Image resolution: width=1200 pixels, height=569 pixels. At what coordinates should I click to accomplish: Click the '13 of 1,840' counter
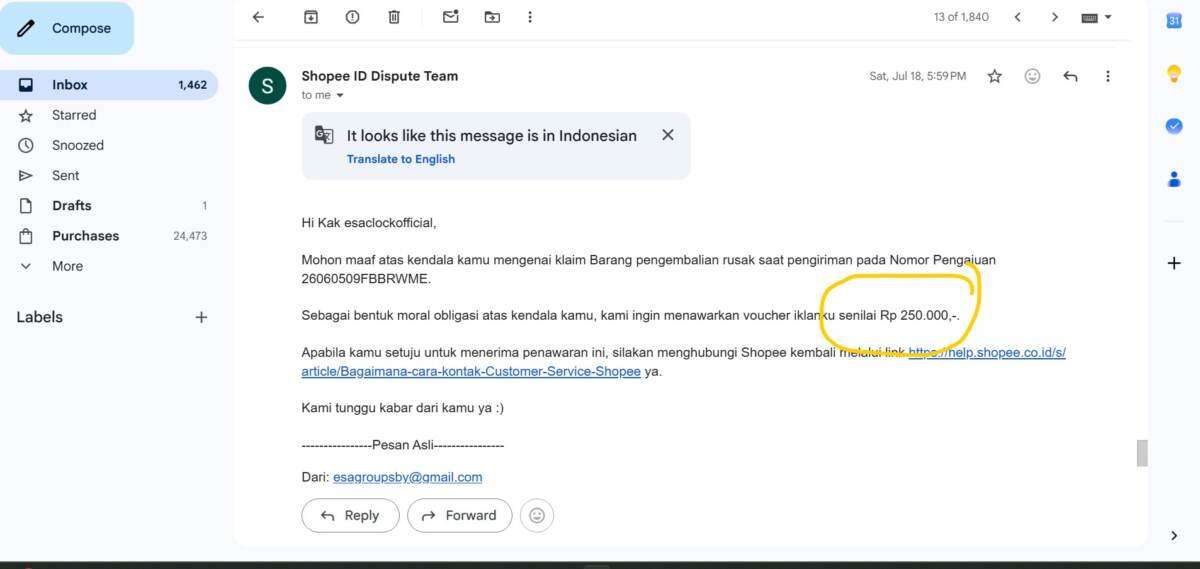tap(961, 17)
